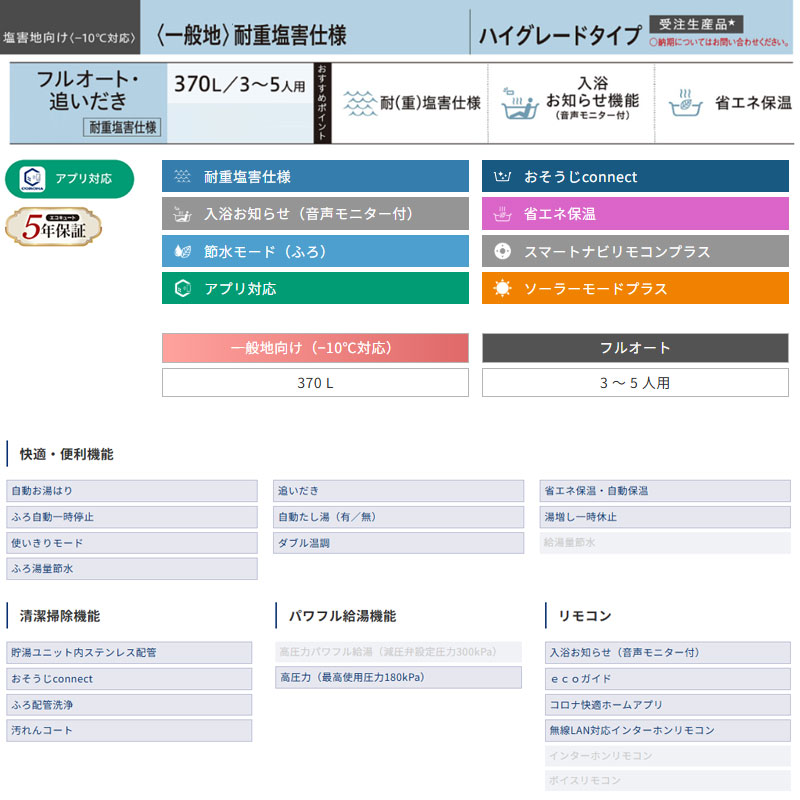
Task: Enable the ダブル温調 feature
Action: tap(397, 543)
